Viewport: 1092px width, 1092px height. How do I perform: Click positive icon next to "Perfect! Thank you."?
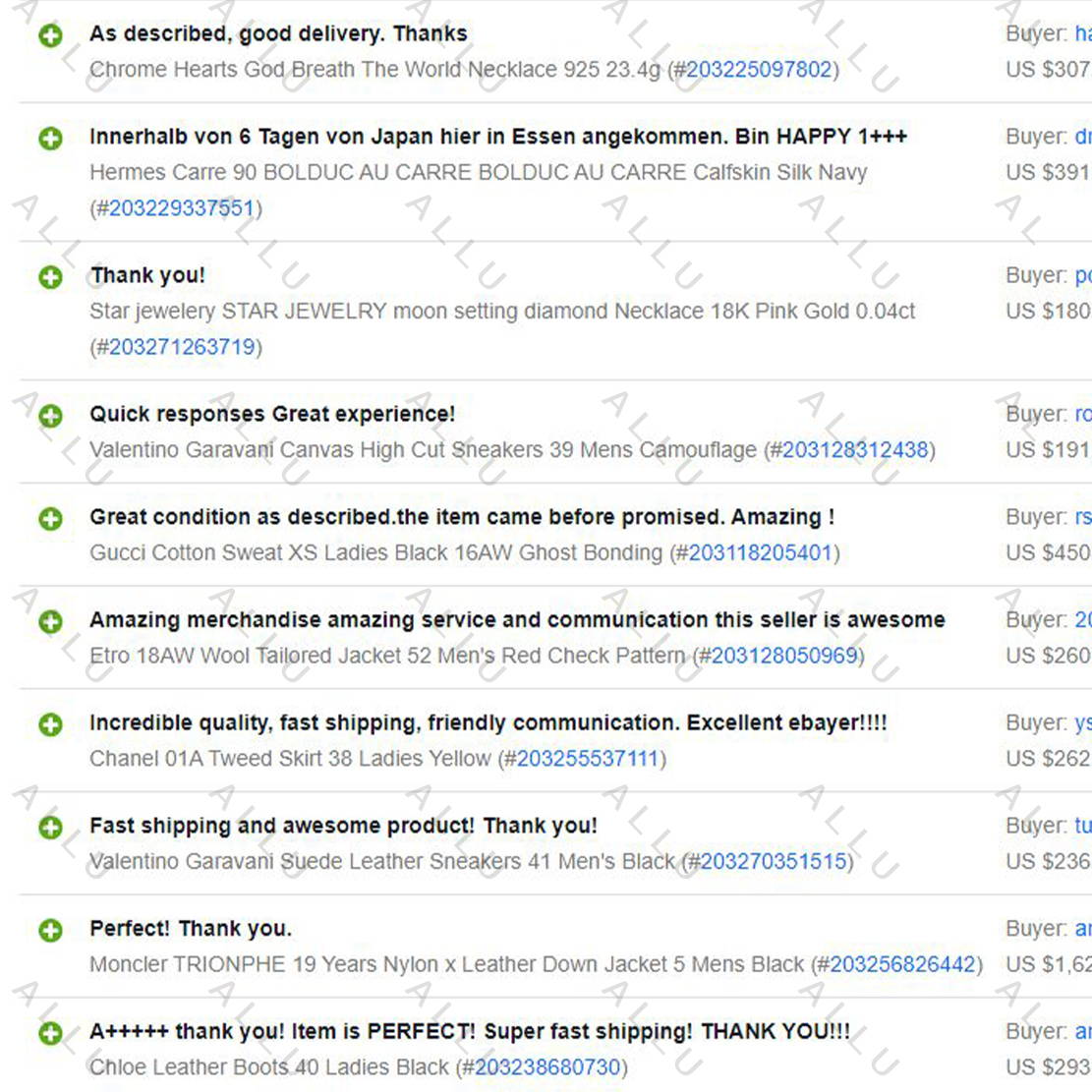click(50, 931)
